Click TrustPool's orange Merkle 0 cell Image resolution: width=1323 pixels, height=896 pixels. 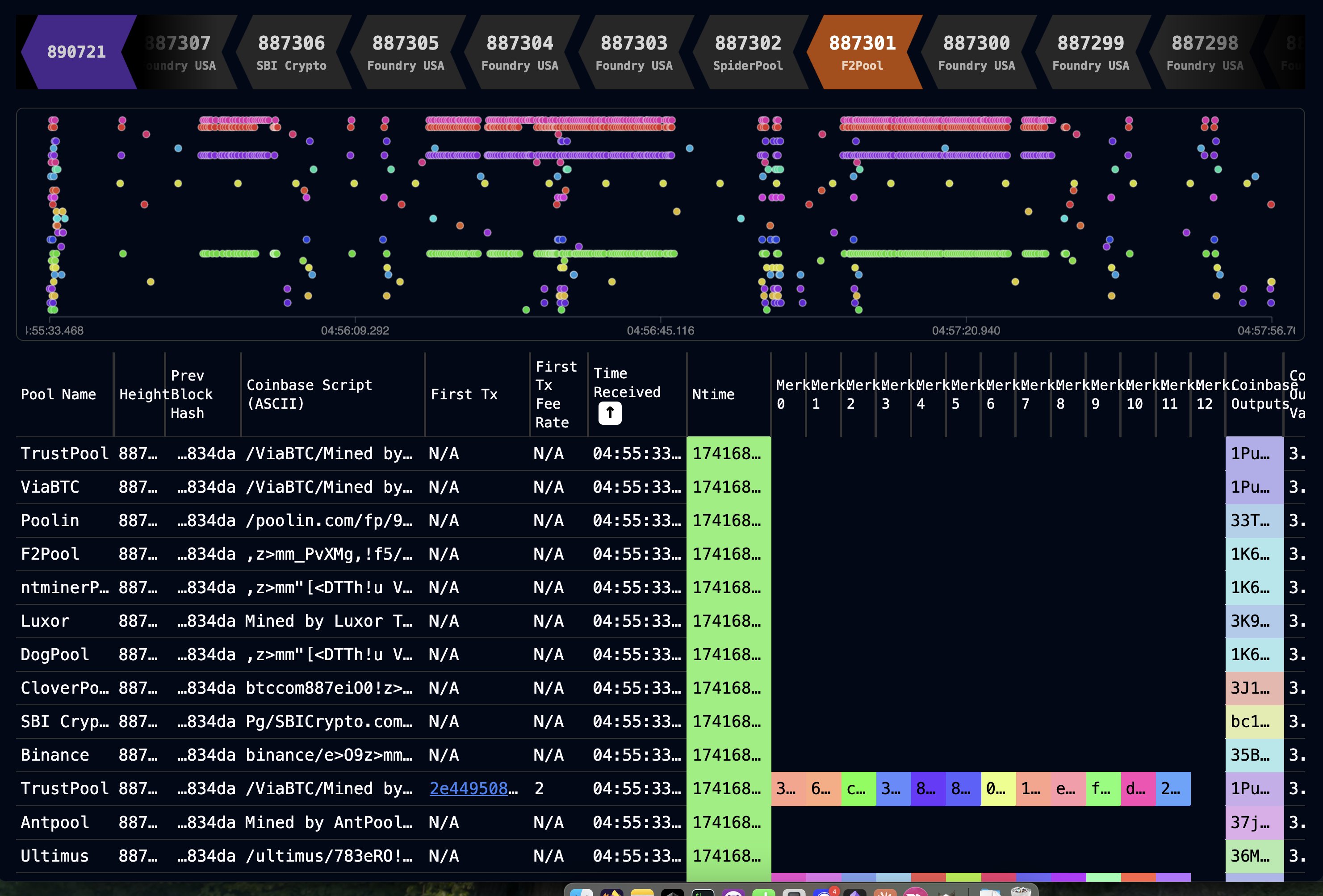click(788, 788)
